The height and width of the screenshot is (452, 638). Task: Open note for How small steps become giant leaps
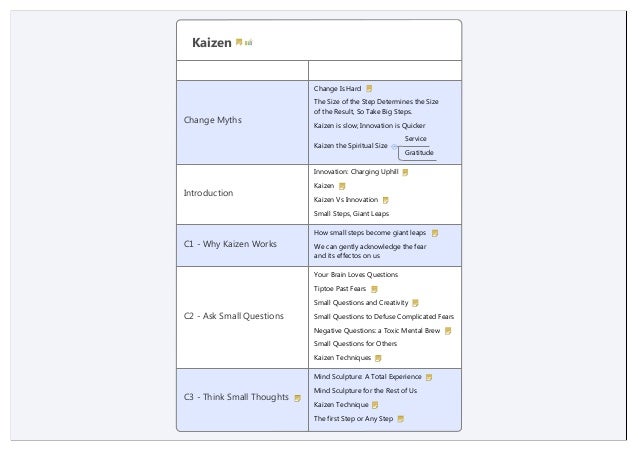(x=435, y=233)
